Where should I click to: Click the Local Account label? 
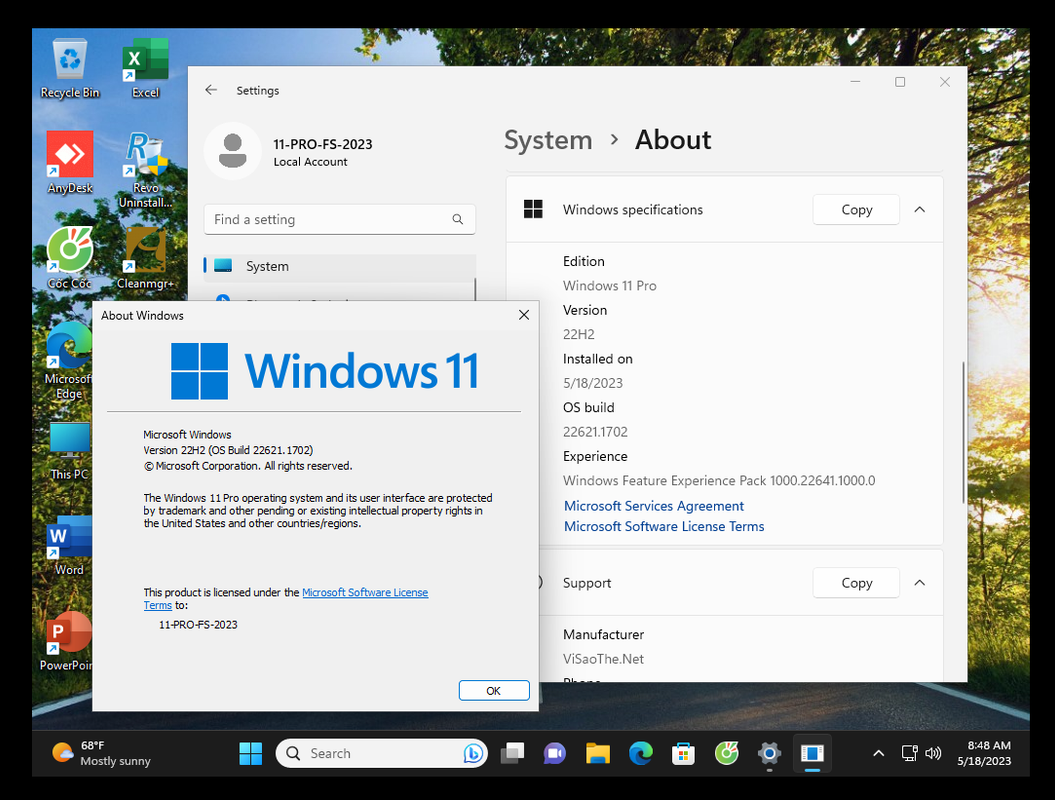pos(310,161)
